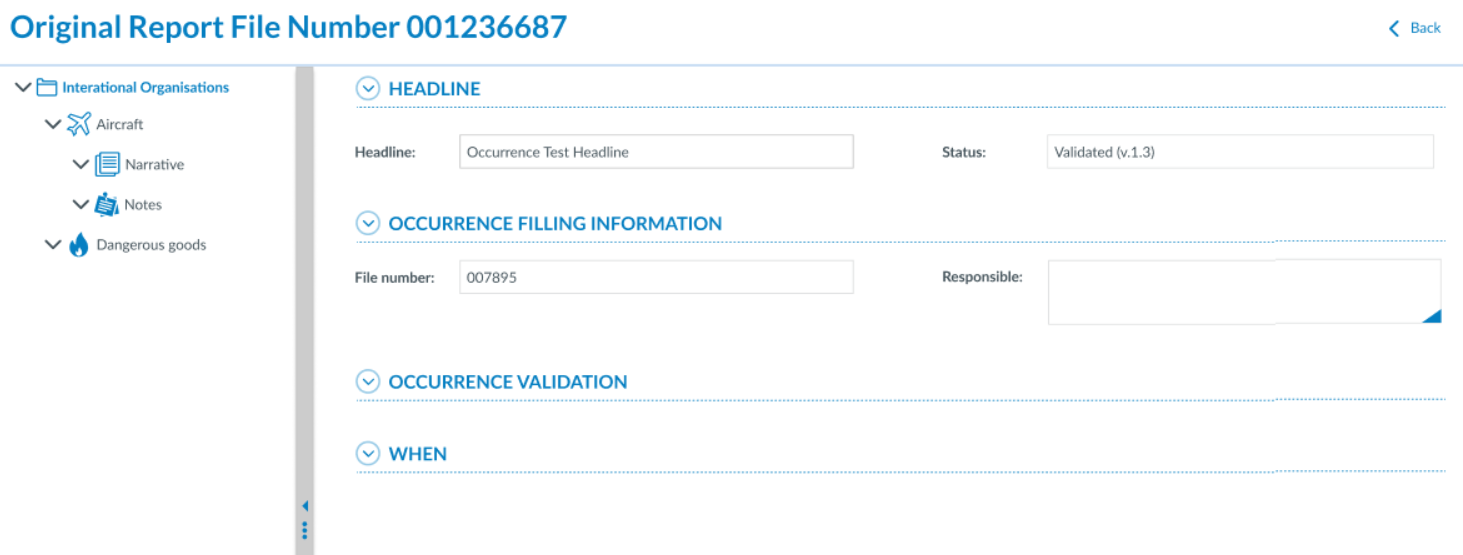The height and width of the screenshot is (555, 1463).
Task: Select the Notes tree item
Action: pyautogui.click(x=143, y=204)
